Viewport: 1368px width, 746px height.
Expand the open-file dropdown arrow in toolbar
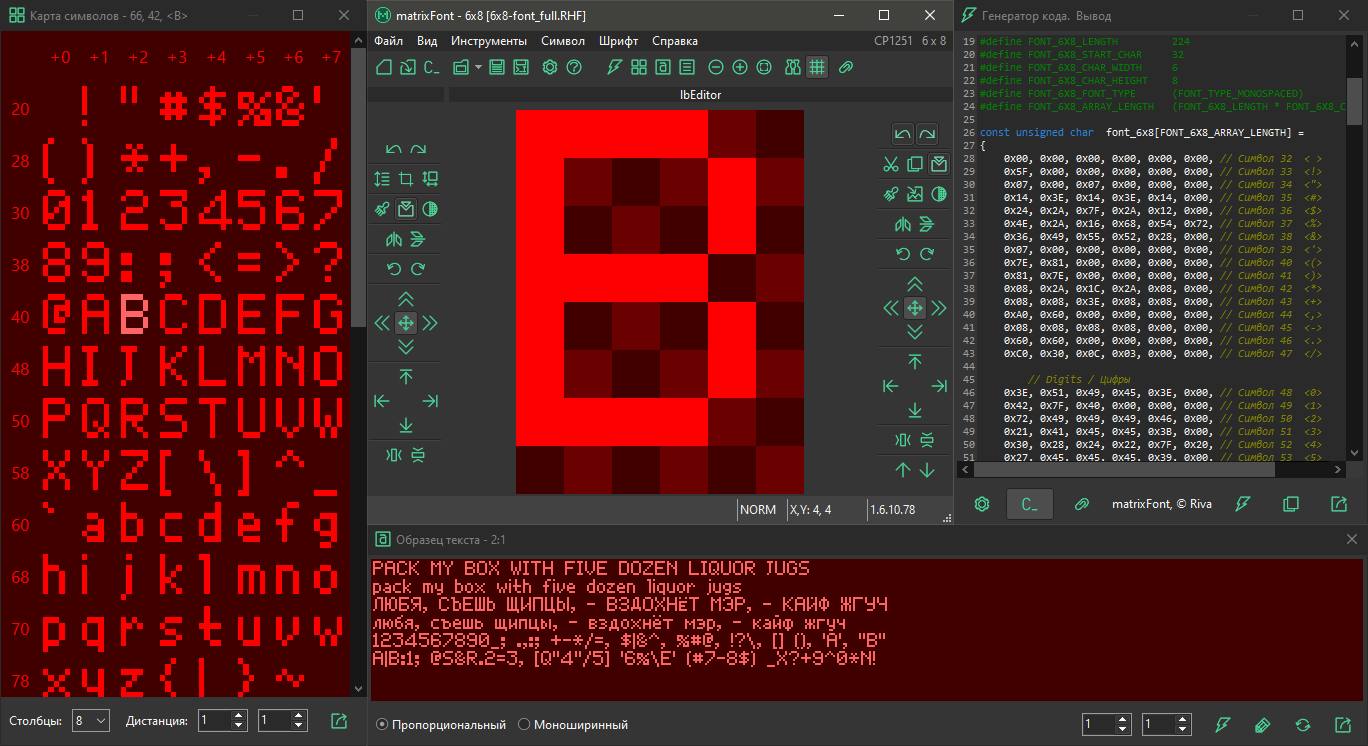479,67
